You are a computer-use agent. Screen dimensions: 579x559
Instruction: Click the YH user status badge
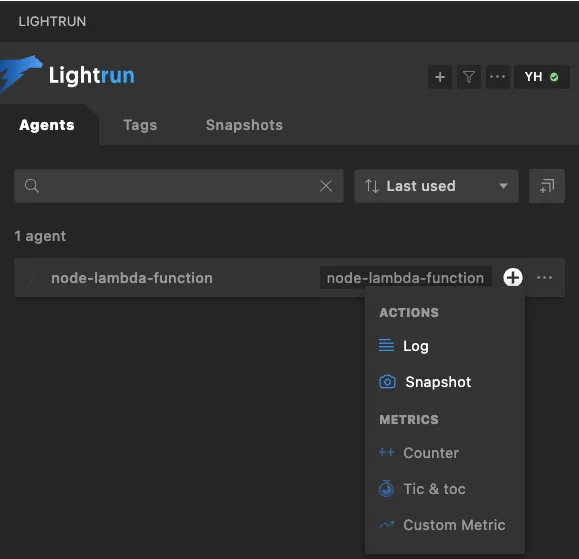coord(542,77)
